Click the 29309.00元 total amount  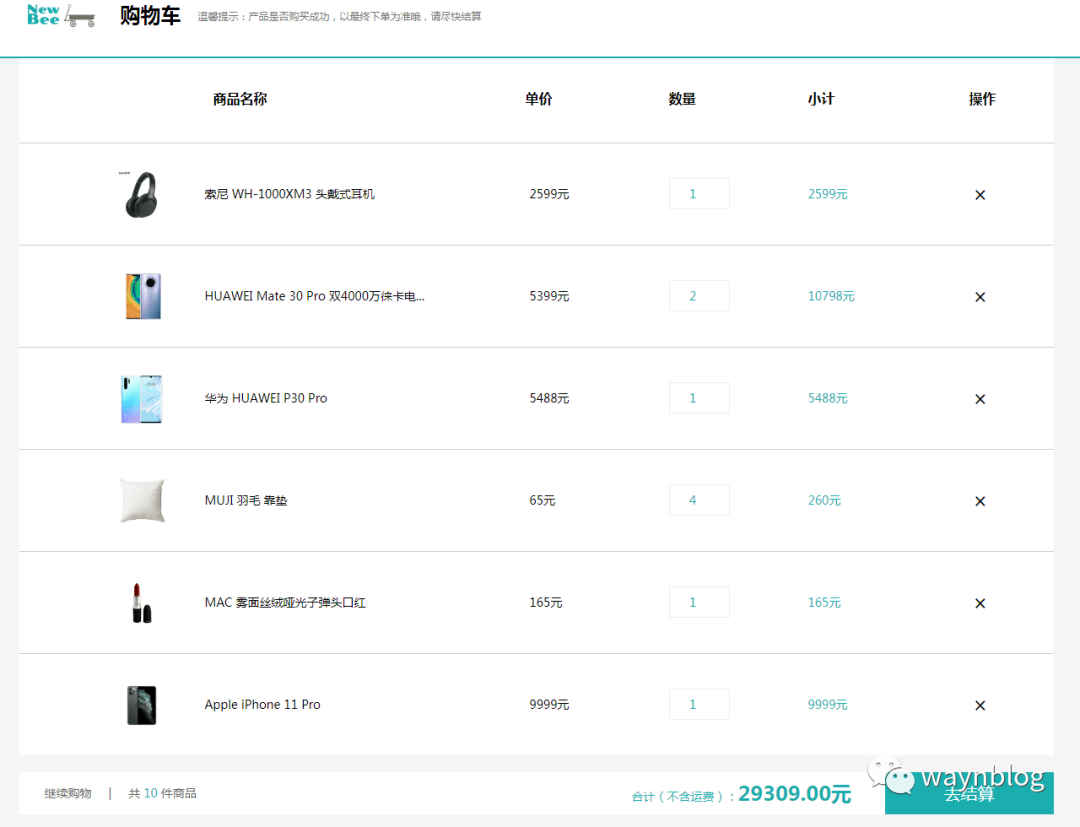795,794
